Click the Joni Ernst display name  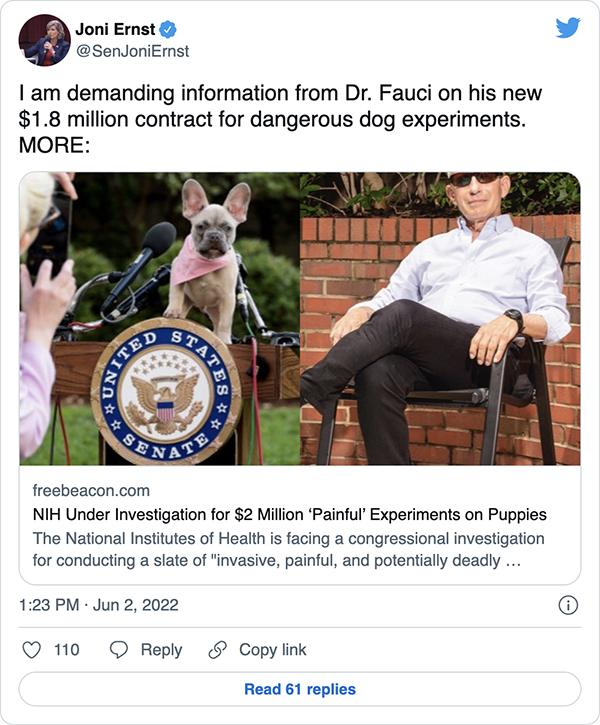[x=117, y=30]
